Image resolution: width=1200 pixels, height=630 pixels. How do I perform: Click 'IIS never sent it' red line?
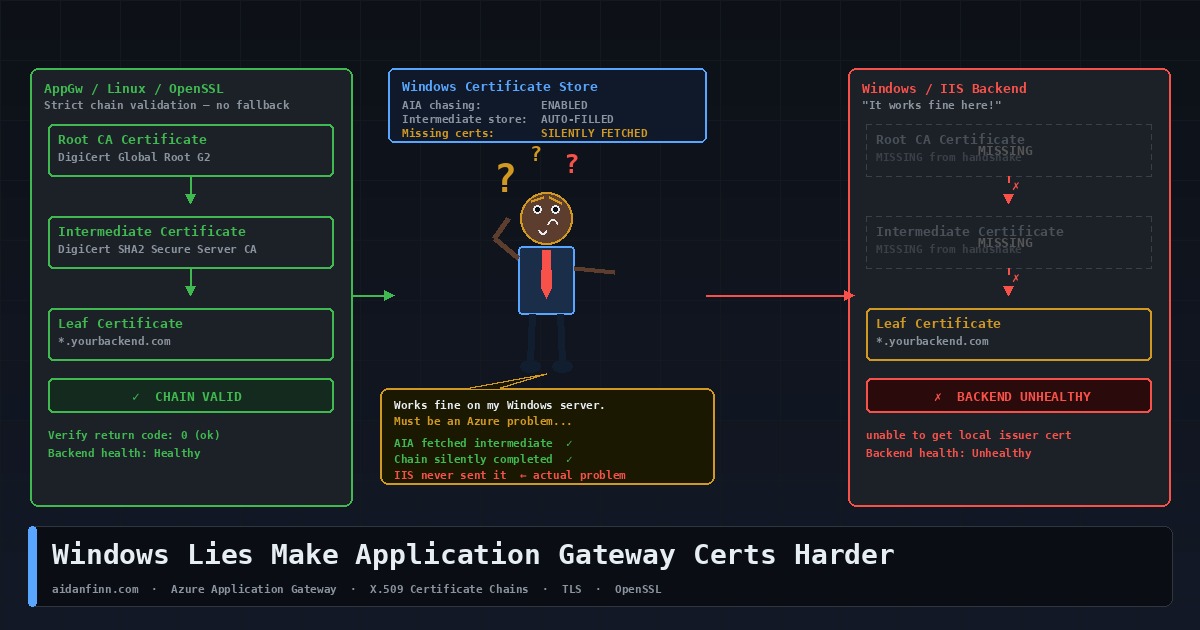tap(510, 475)
